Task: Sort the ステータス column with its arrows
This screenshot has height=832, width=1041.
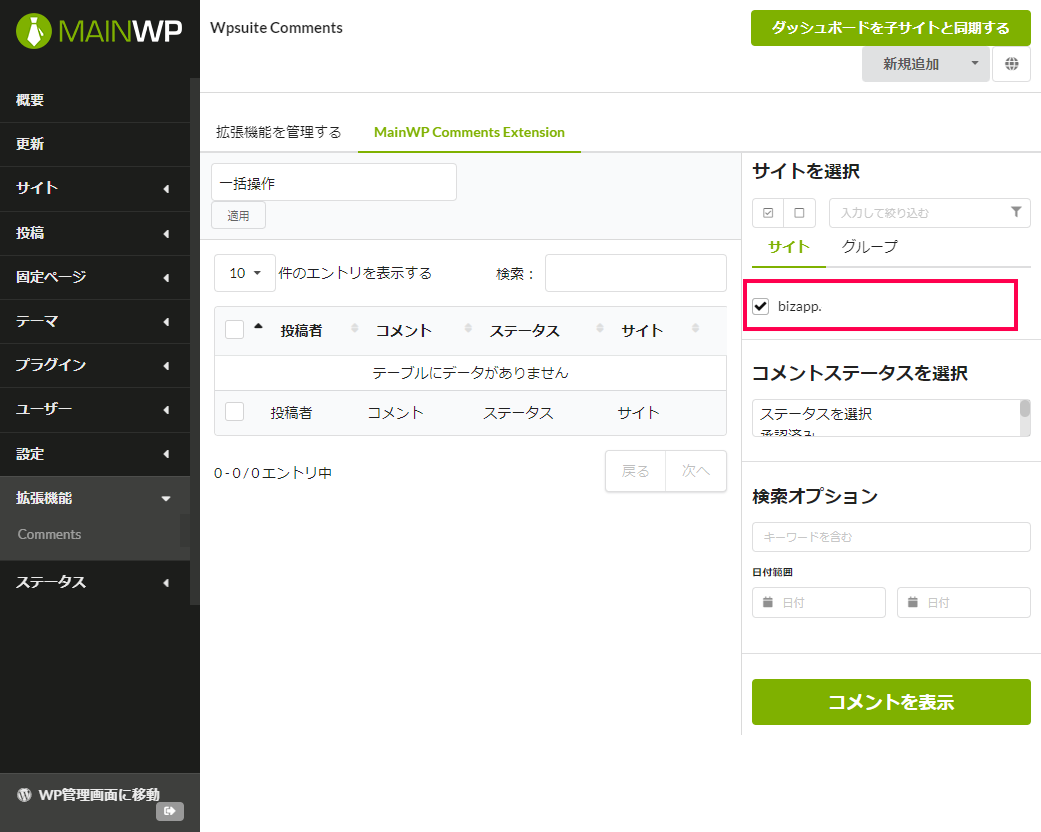Action: click(x=600, y=328)
